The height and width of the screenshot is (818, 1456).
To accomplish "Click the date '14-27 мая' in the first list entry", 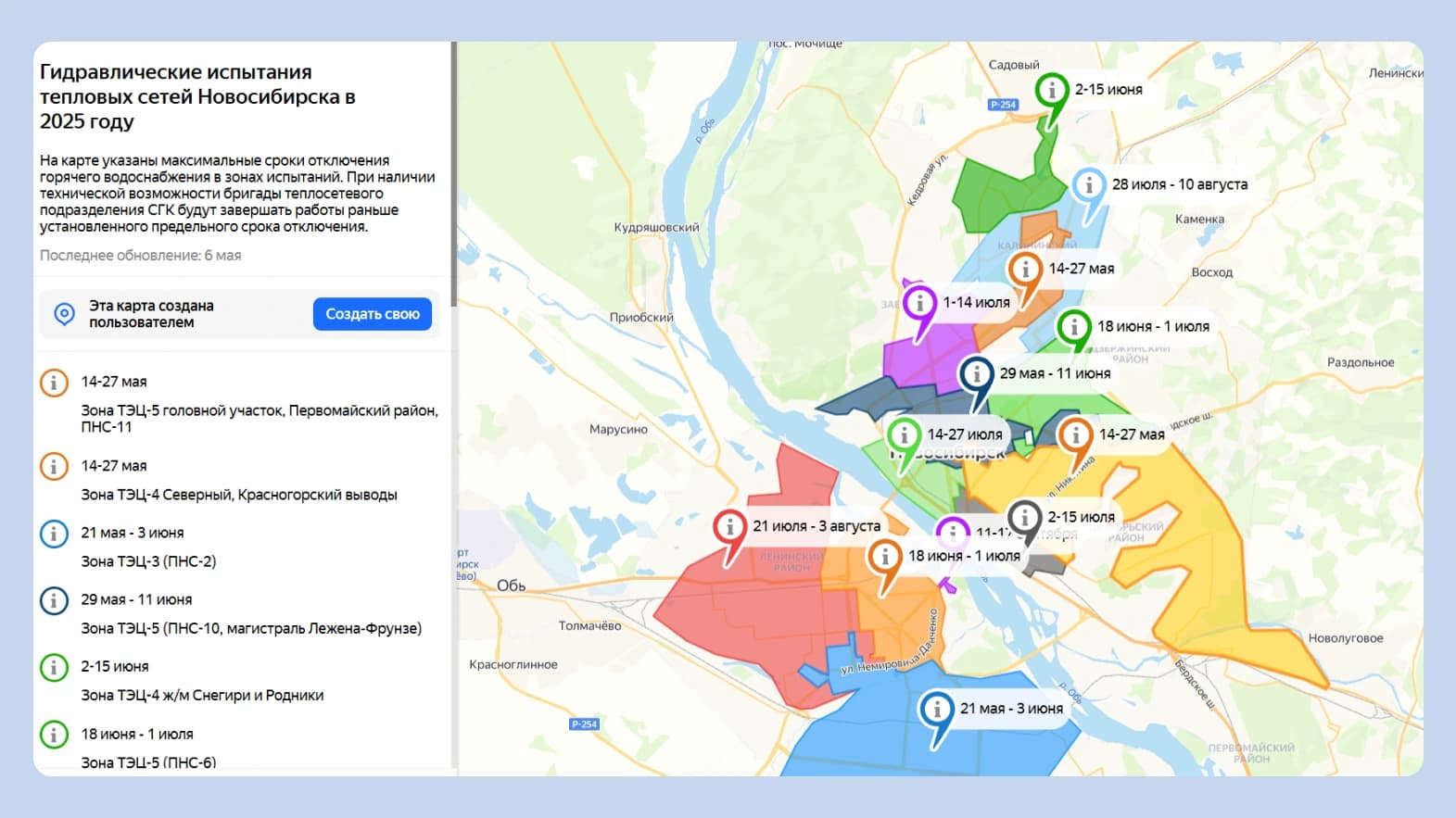I will click(x=114, y=382).
